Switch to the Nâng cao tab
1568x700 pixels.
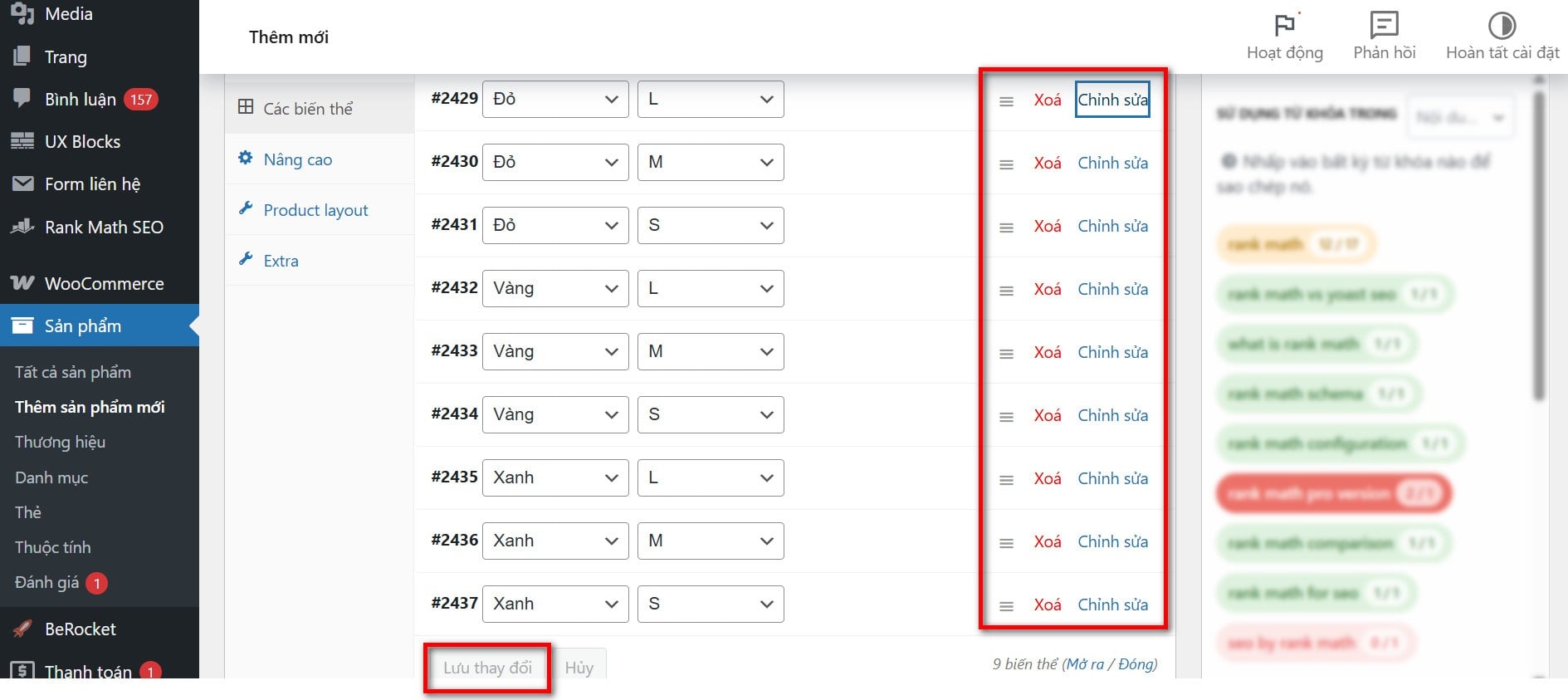tap(297, 159)
